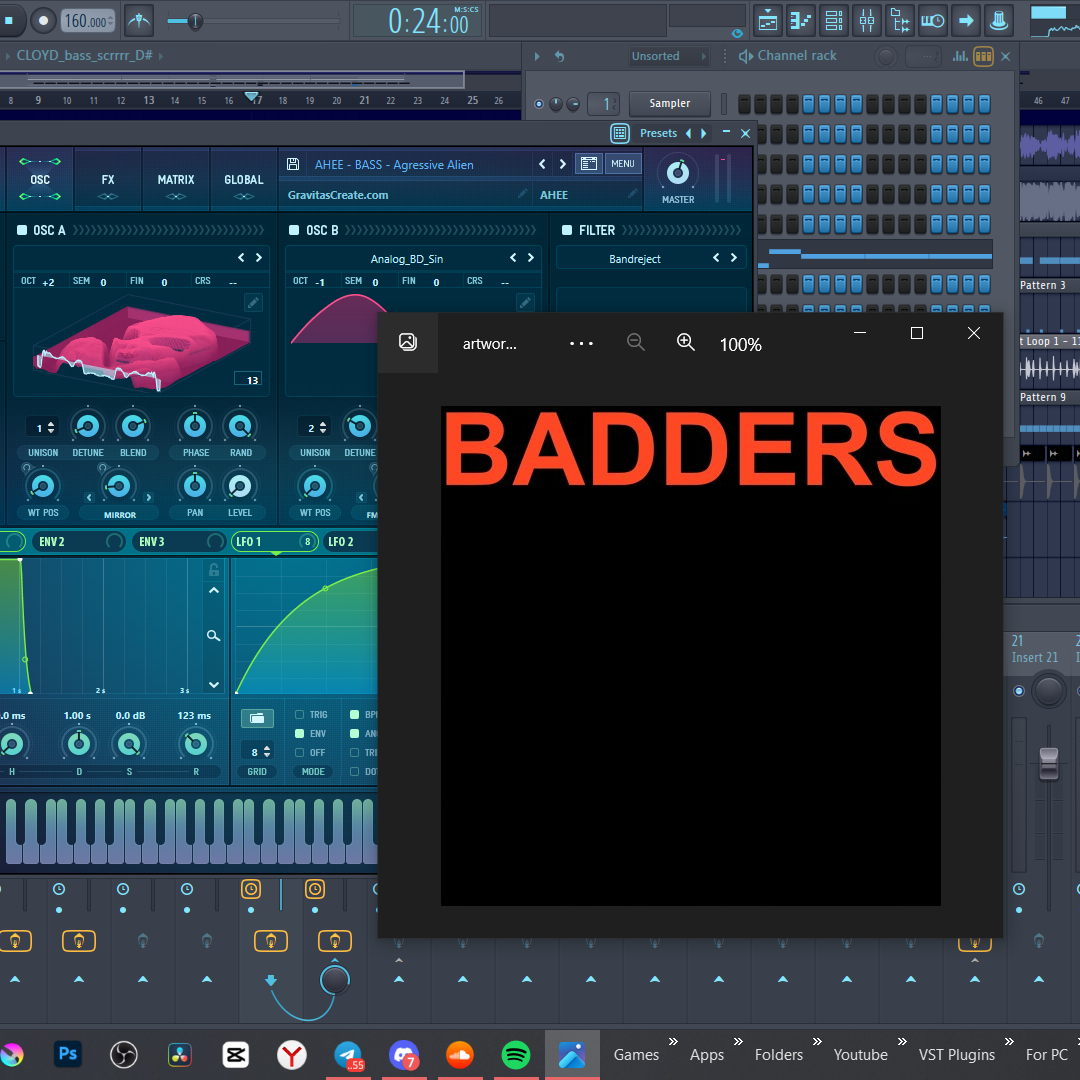Click the next-preset arrow beside Agressive Alien
Screen dimensions: 1080x1080
[x=562, y=164]
